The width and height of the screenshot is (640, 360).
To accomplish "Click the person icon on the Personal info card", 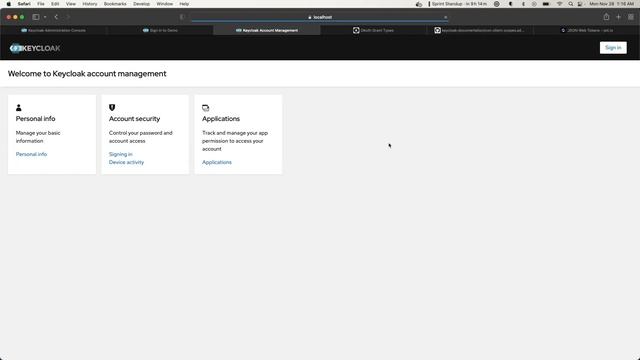I will [x=18, y=108].
